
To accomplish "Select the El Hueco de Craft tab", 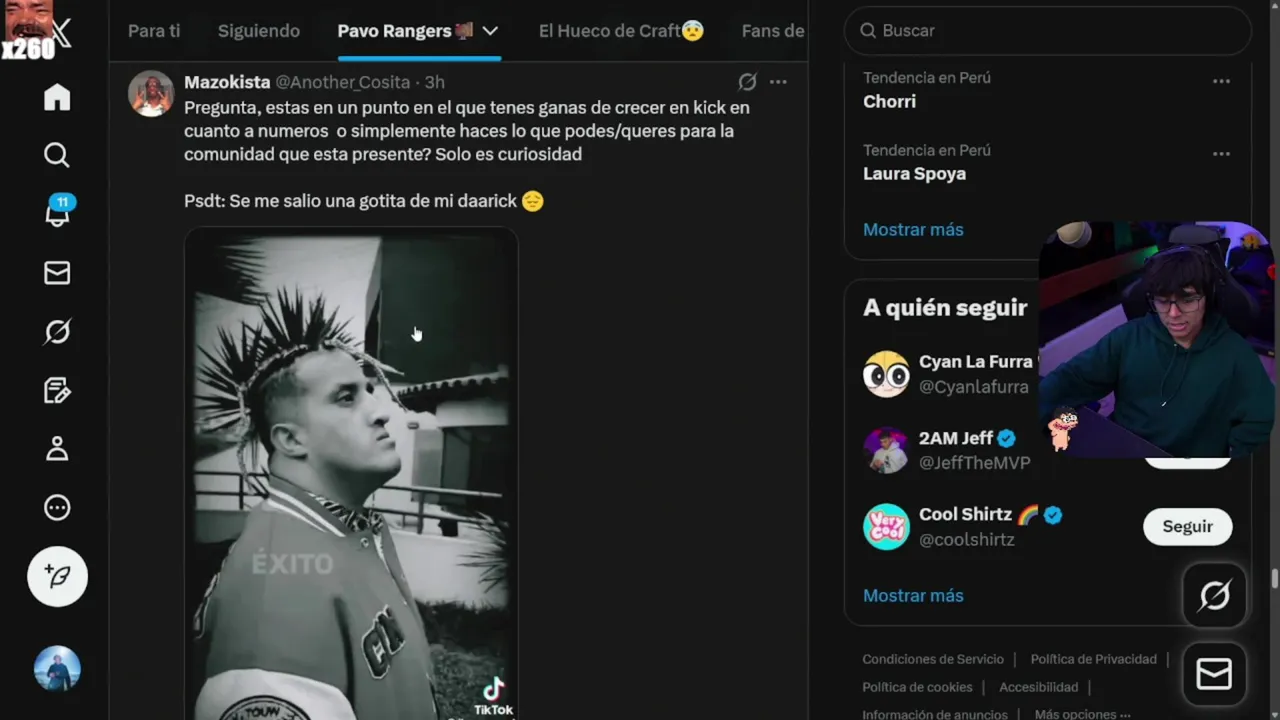I will click(621, 31).
